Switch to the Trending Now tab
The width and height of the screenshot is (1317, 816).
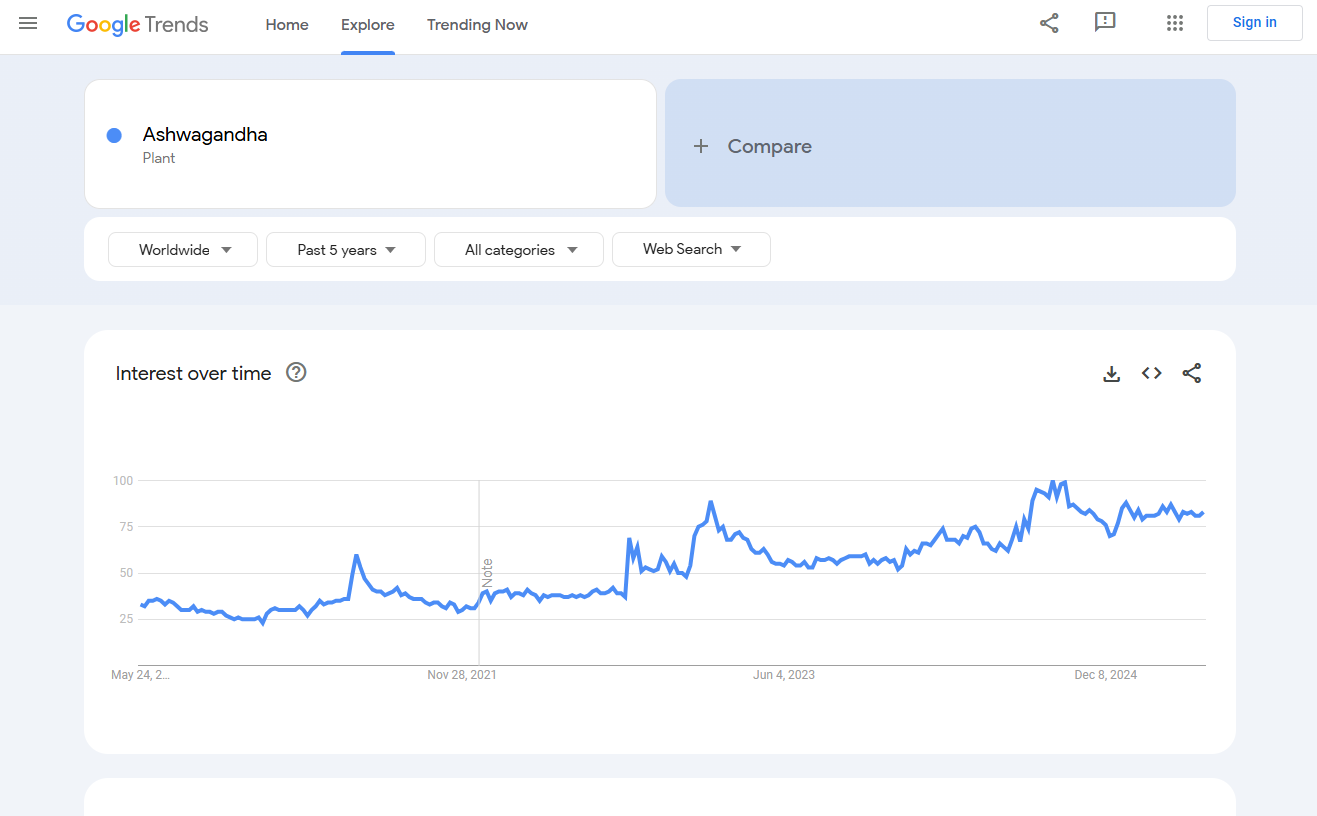(x=477, y=25)
